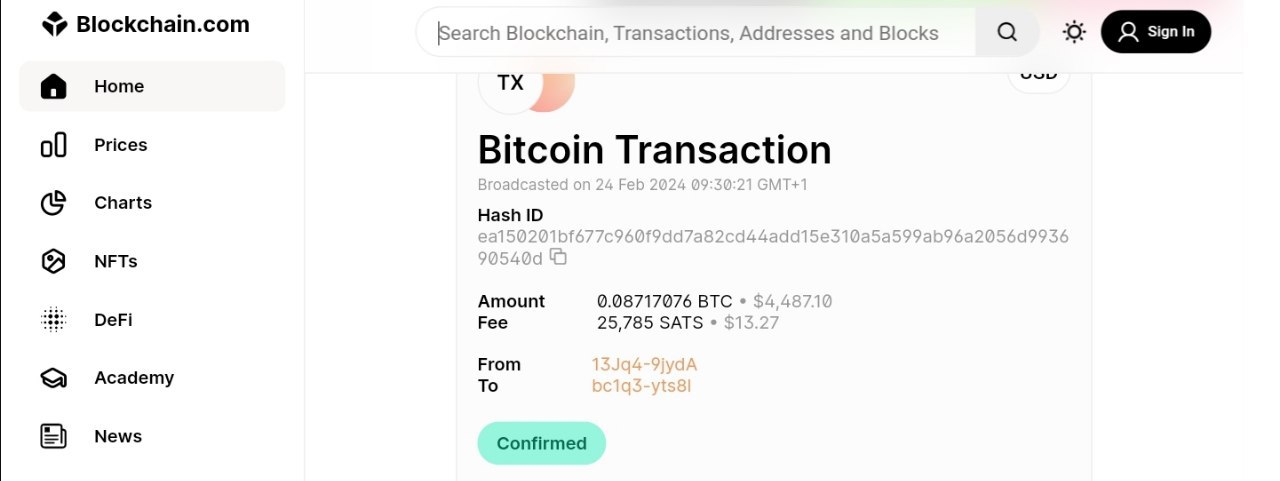1280x481 pixels.
Task: Click the Blockchain.com logo icon
Action: tap(54, 25)
